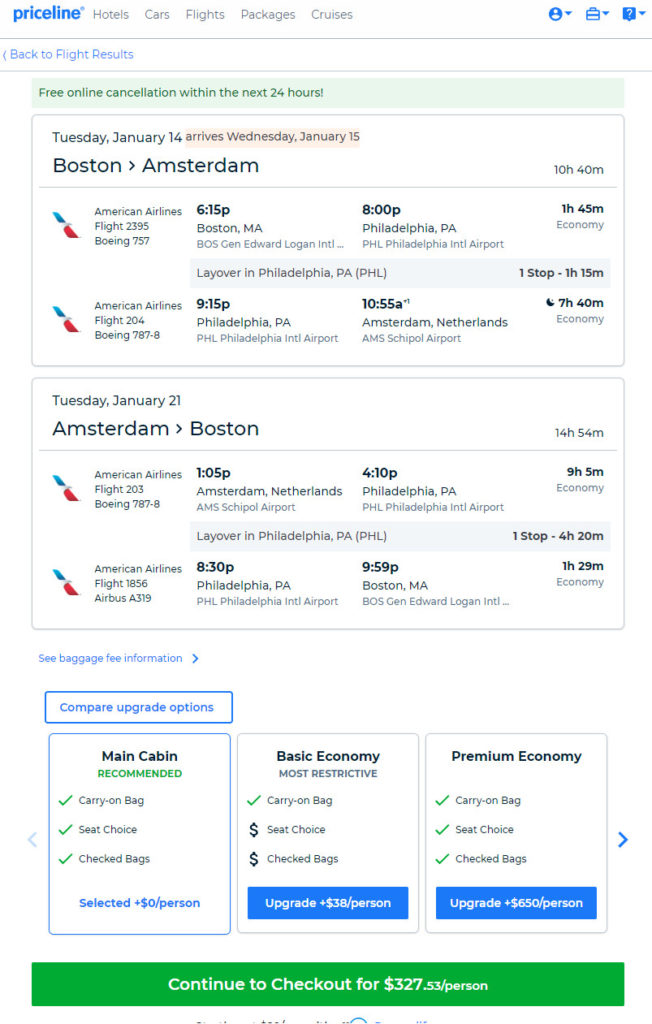Show previous fare options with left arrow
652x1024 pixels.
pyautogui.click(x=32, y=839)
